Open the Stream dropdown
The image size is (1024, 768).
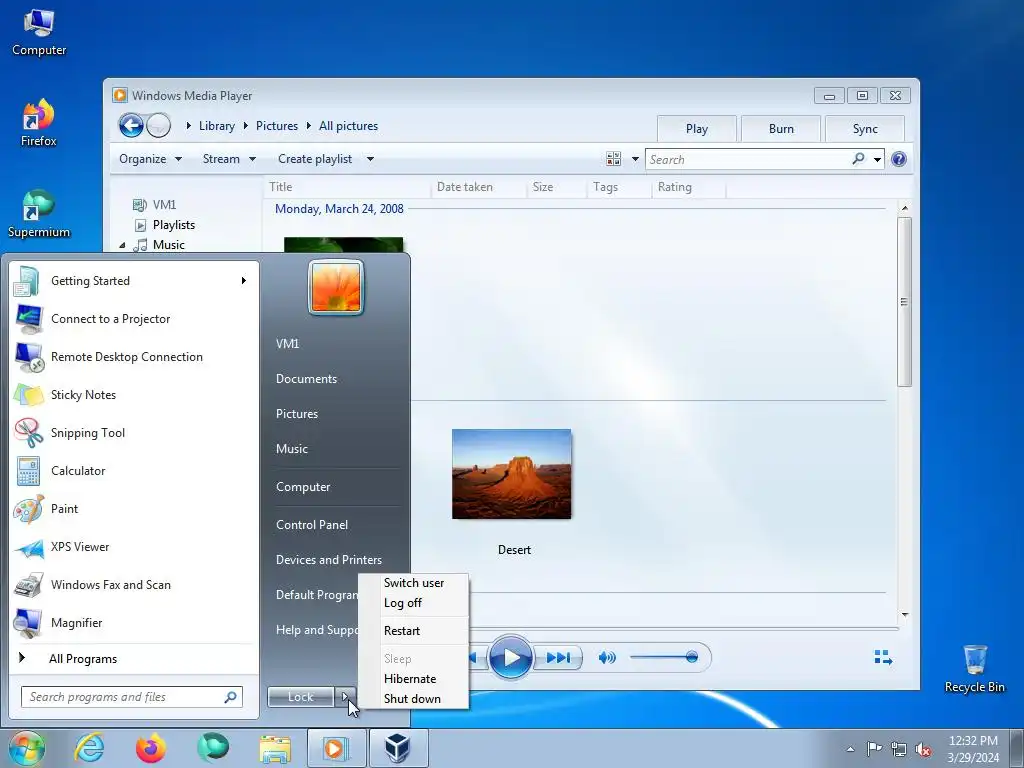pyautogui.click(x=229, y=159)
